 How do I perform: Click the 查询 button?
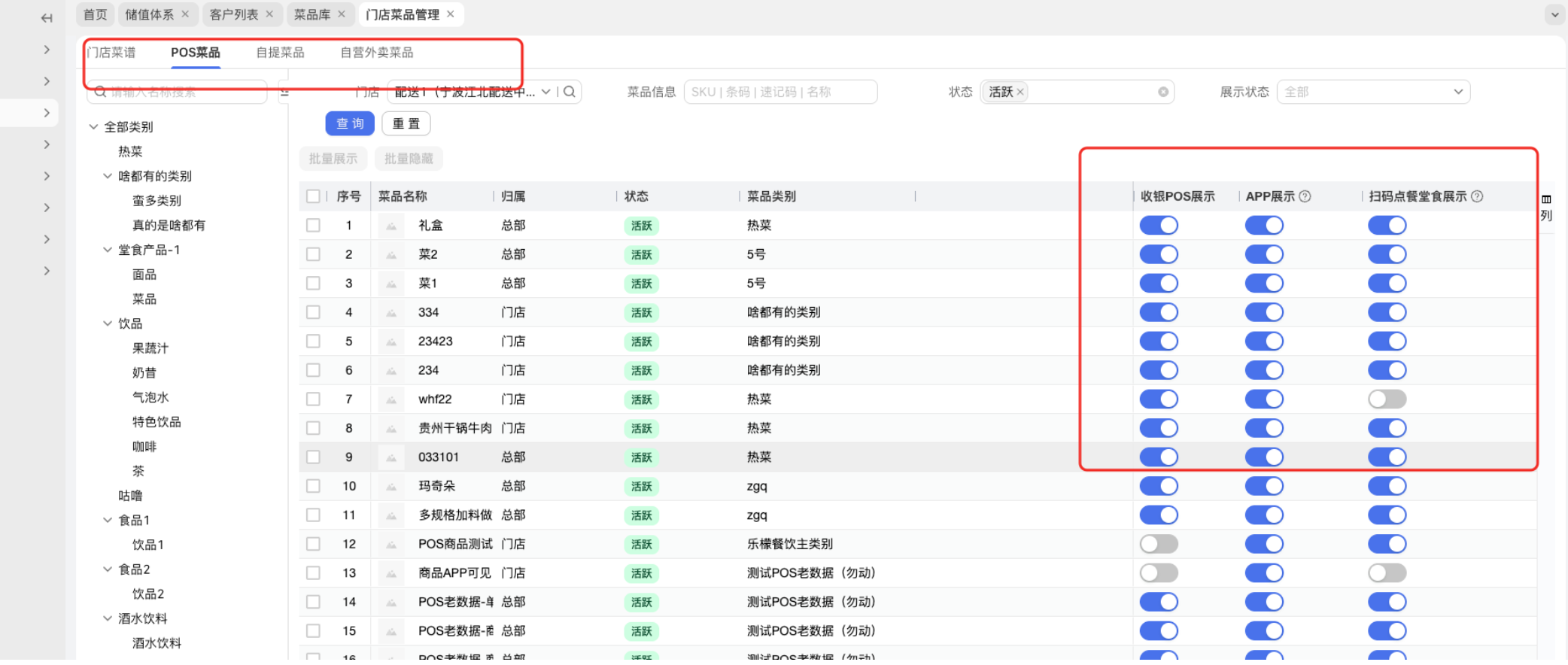click(350, 123)
